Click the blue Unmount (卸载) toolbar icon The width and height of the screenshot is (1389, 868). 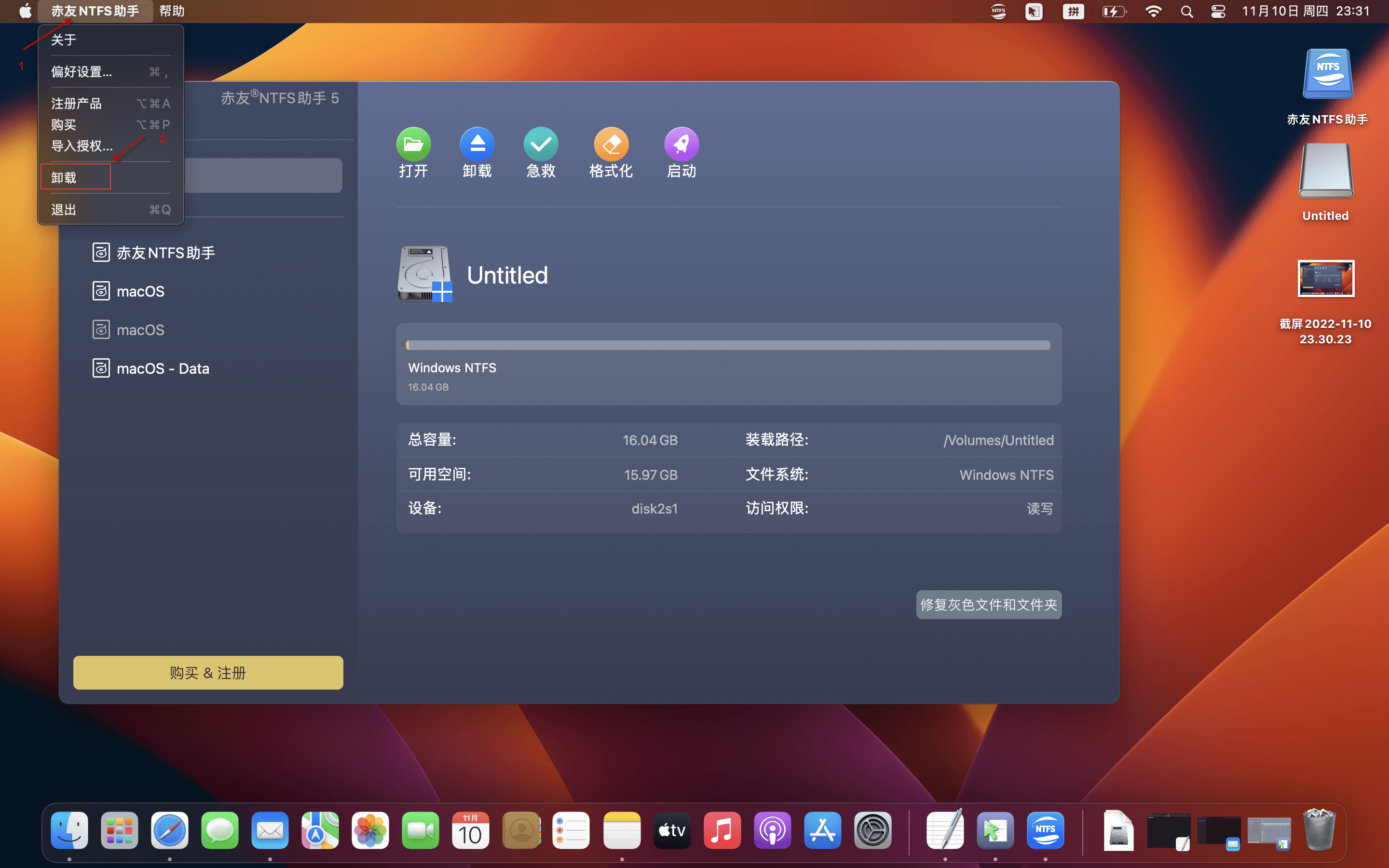[x=477, y=144]
